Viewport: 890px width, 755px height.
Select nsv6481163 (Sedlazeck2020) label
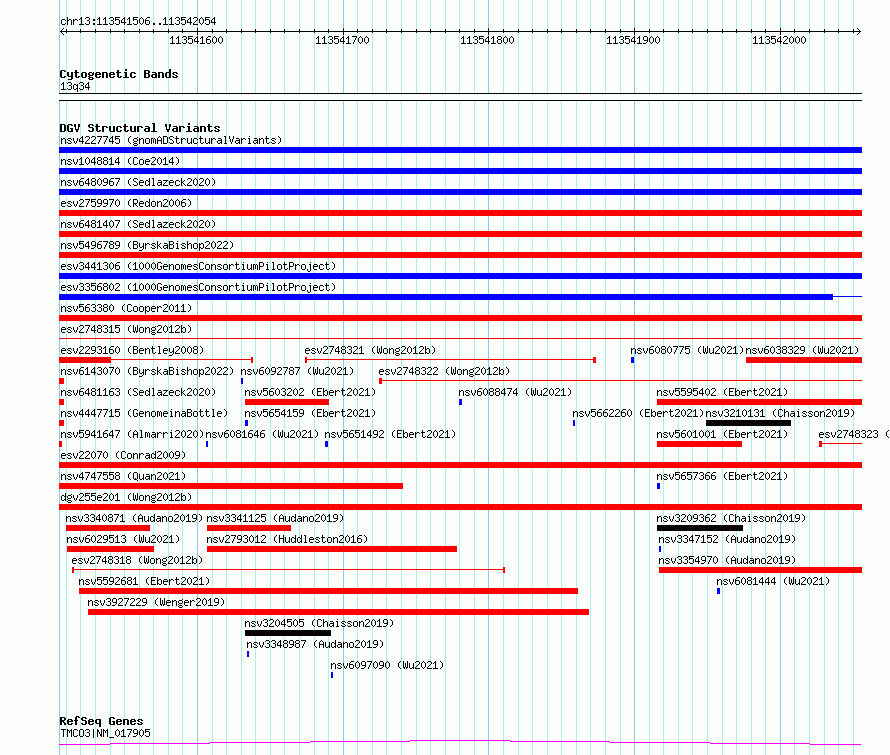click(x=138, y=392)
